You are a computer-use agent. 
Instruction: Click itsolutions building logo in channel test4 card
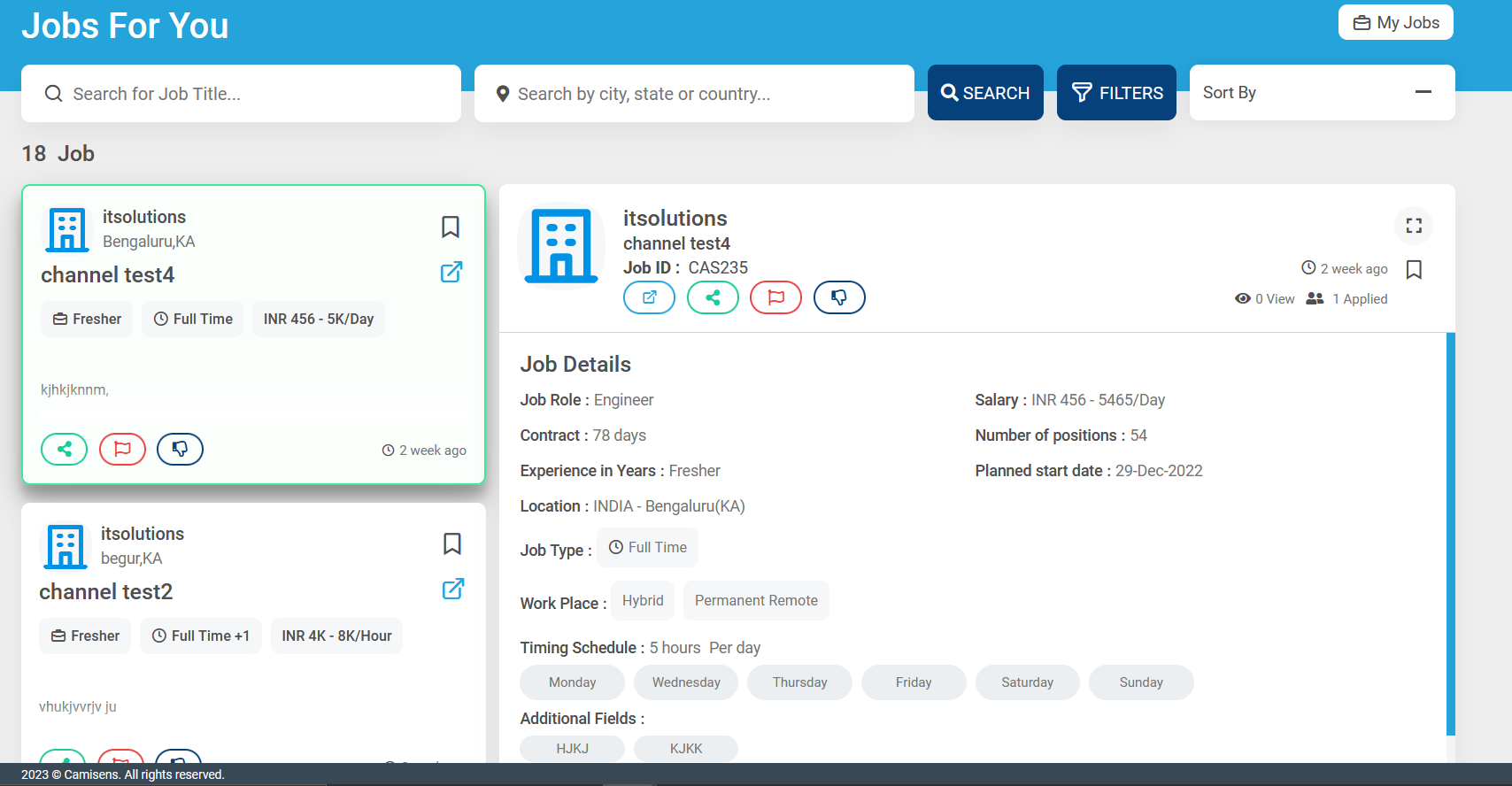(x=67, y=230)
